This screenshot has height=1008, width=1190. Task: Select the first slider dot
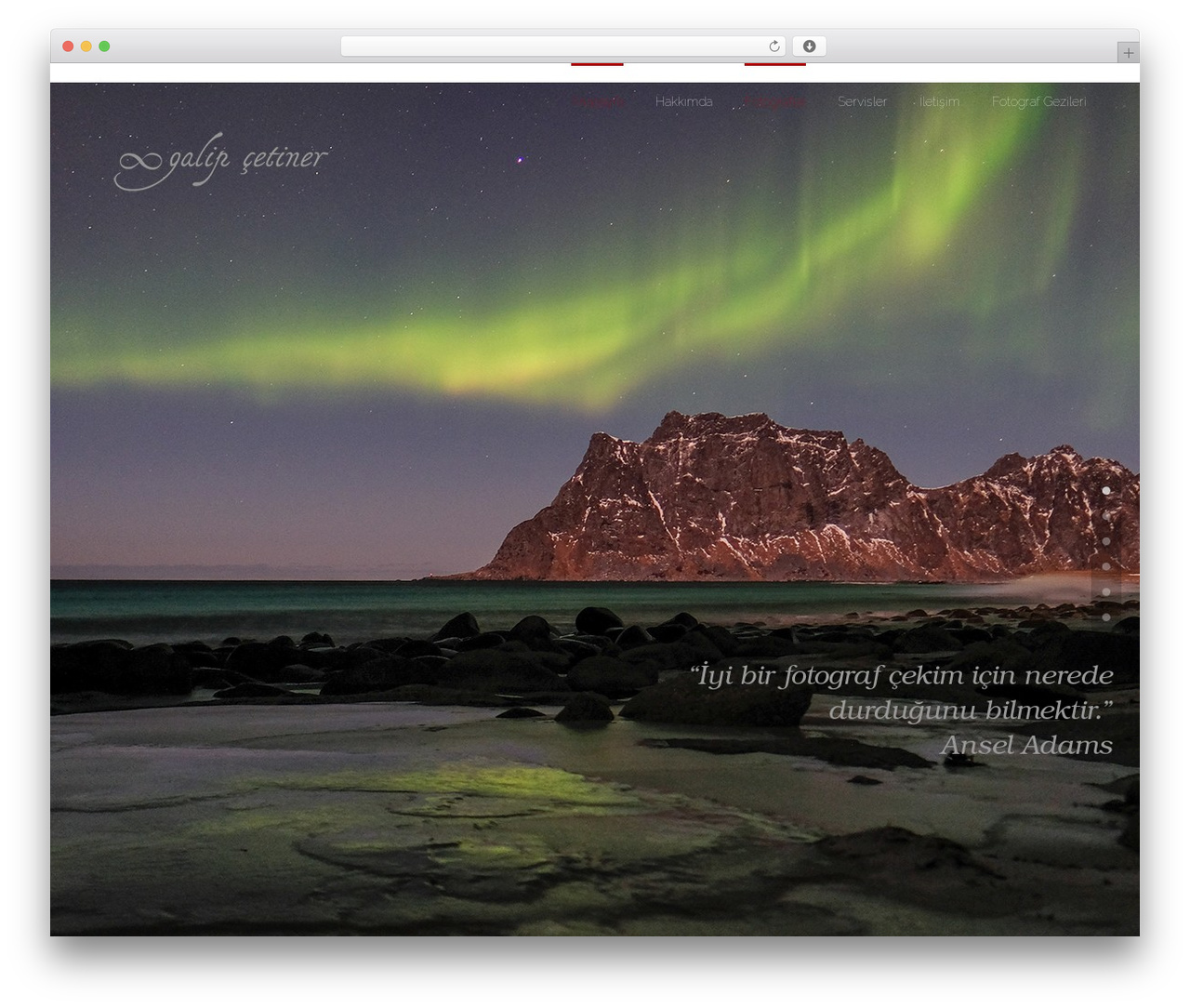(1106, 490)
